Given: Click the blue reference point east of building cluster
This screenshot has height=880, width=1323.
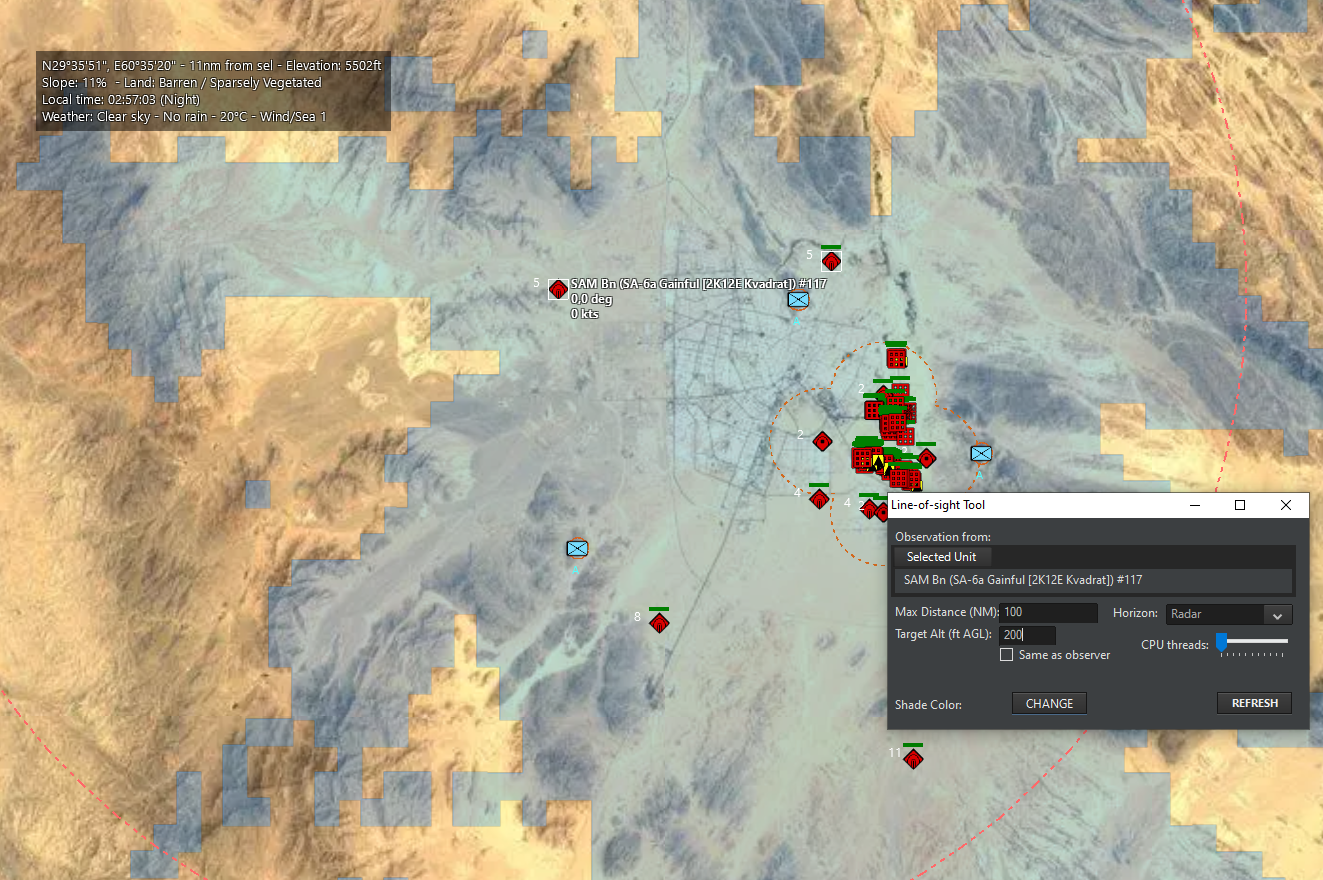Looking at the screenshot, I should [981, 453].
